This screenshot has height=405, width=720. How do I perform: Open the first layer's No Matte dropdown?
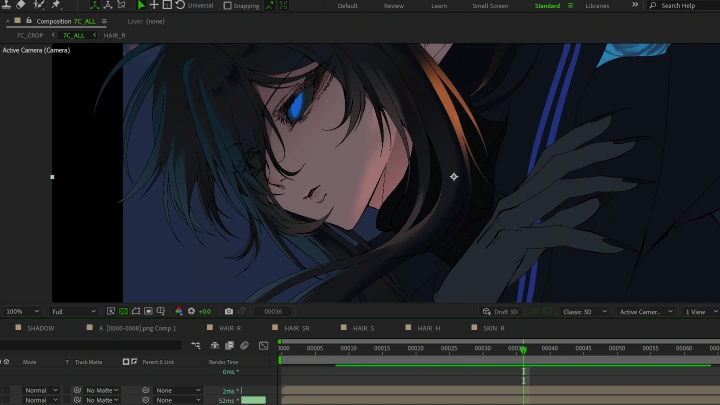tap(102, 390)
